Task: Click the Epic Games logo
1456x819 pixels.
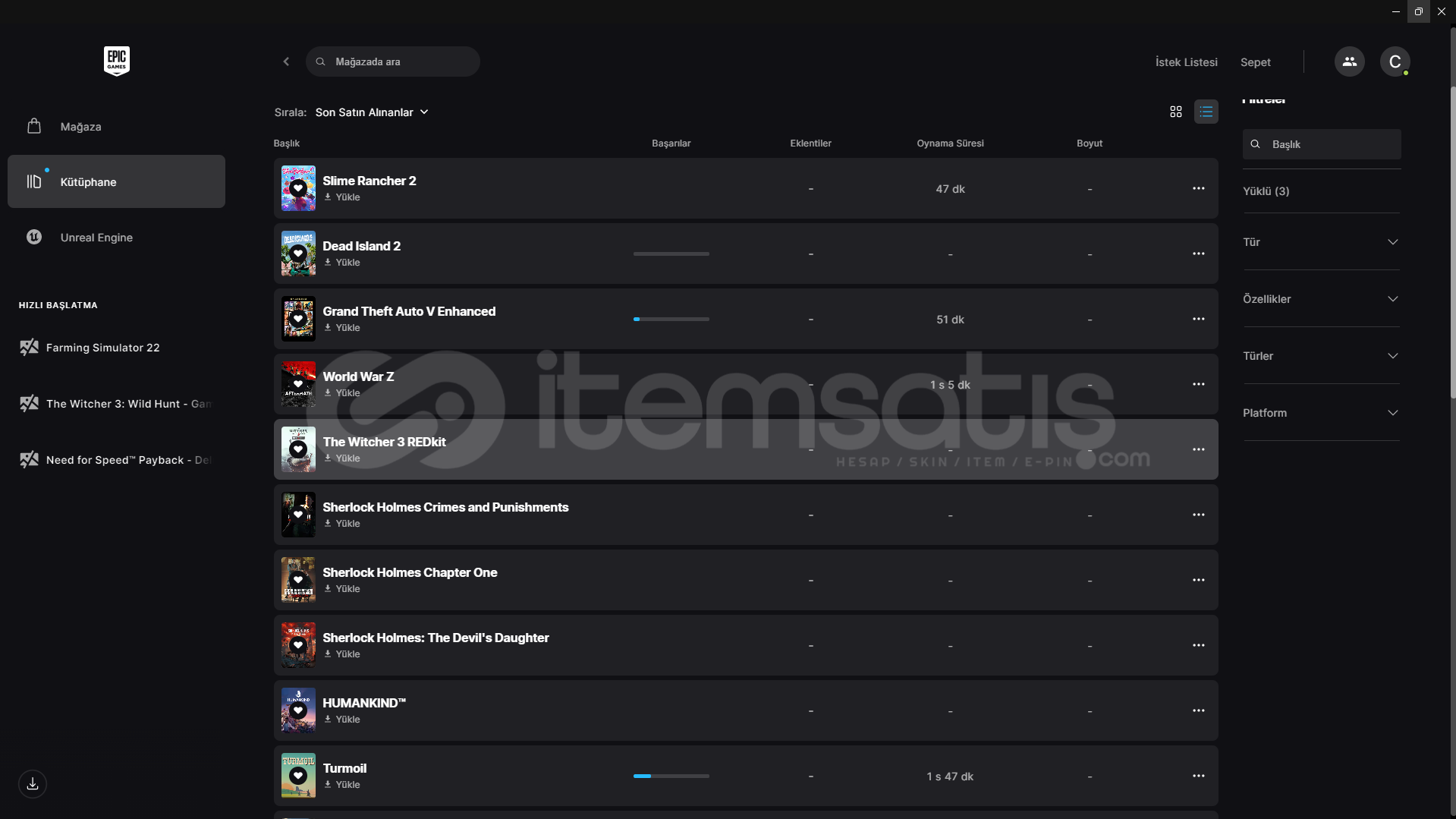Action: point(117,61)
